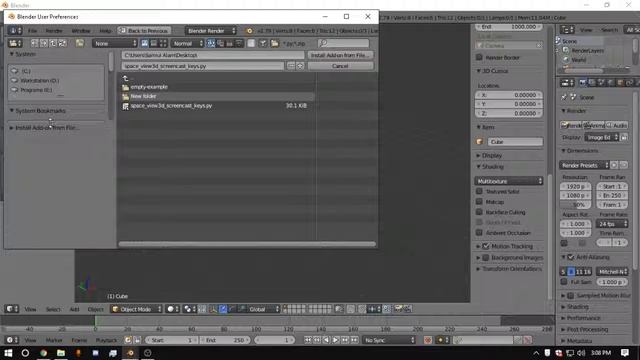
Task: Click the thumbnail display mode icon
Action: [x=163, y=43]
